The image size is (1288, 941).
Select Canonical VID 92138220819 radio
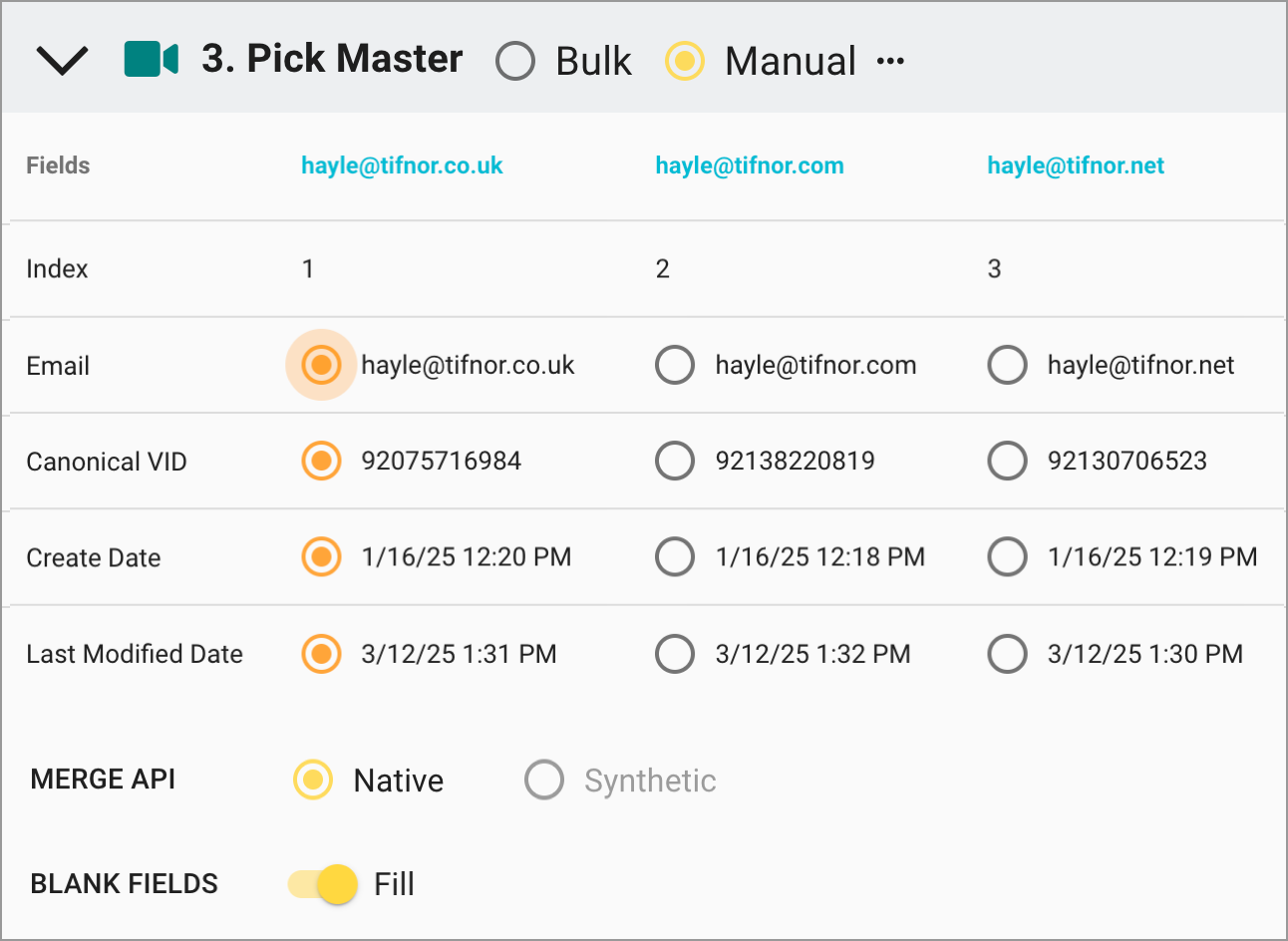(675, 461)
